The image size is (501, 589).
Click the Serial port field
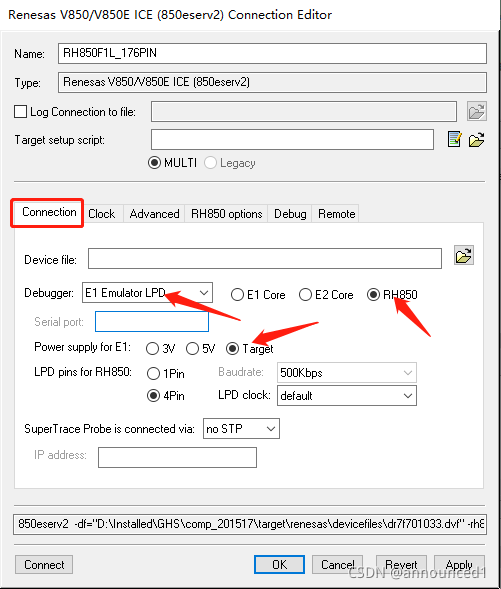pos(152,322)
